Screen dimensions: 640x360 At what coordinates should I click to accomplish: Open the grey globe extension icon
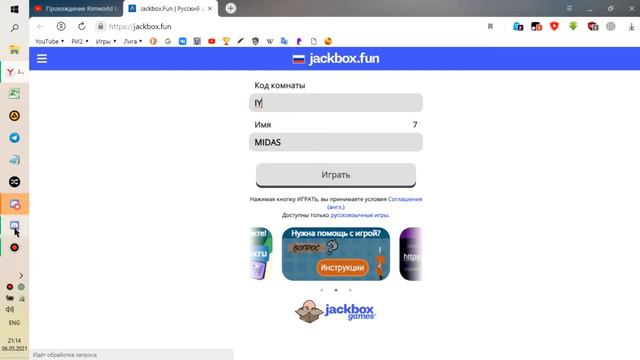[611, 26]
